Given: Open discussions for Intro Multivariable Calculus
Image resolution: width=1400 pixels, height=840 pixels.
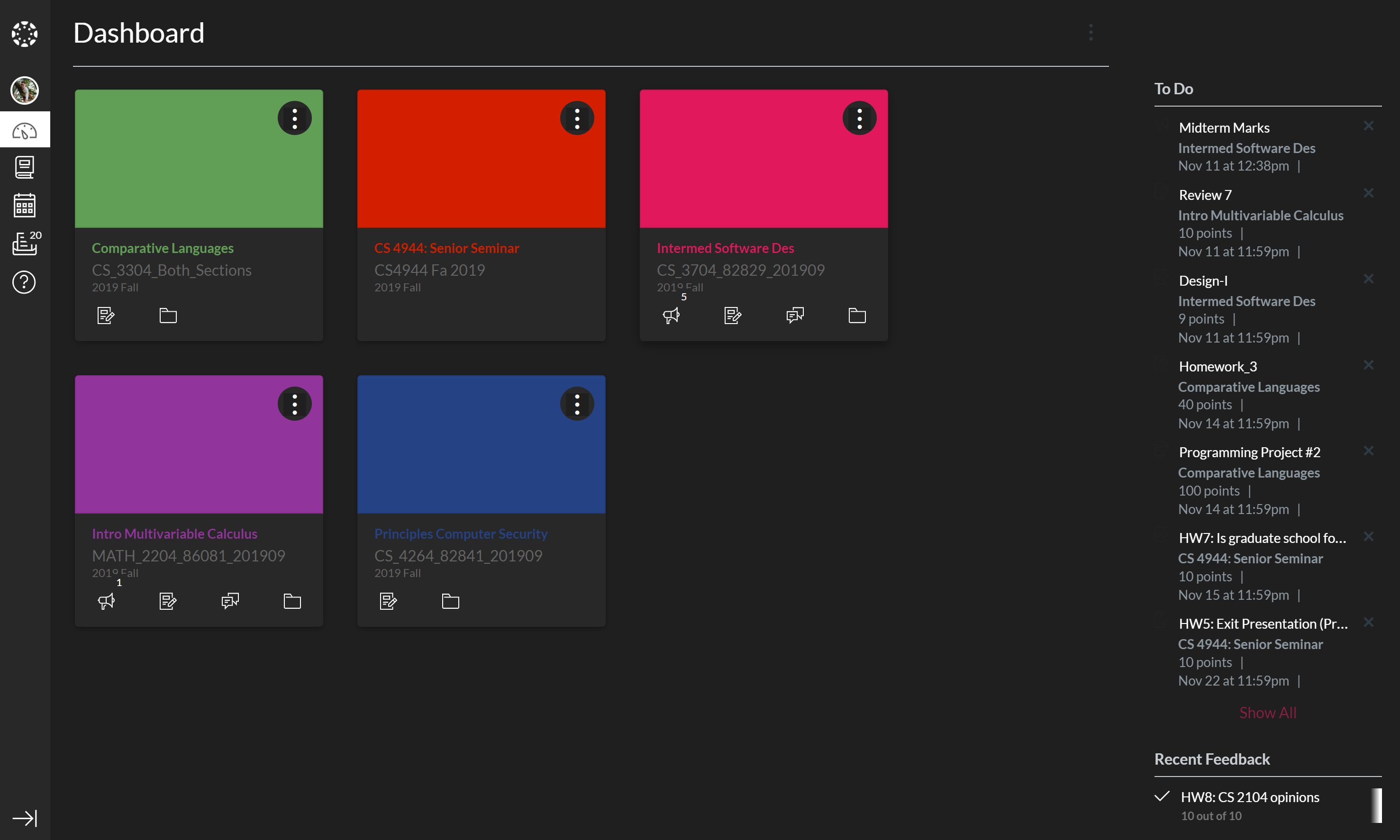Looking at the screenshot, I should click(230, 601).
